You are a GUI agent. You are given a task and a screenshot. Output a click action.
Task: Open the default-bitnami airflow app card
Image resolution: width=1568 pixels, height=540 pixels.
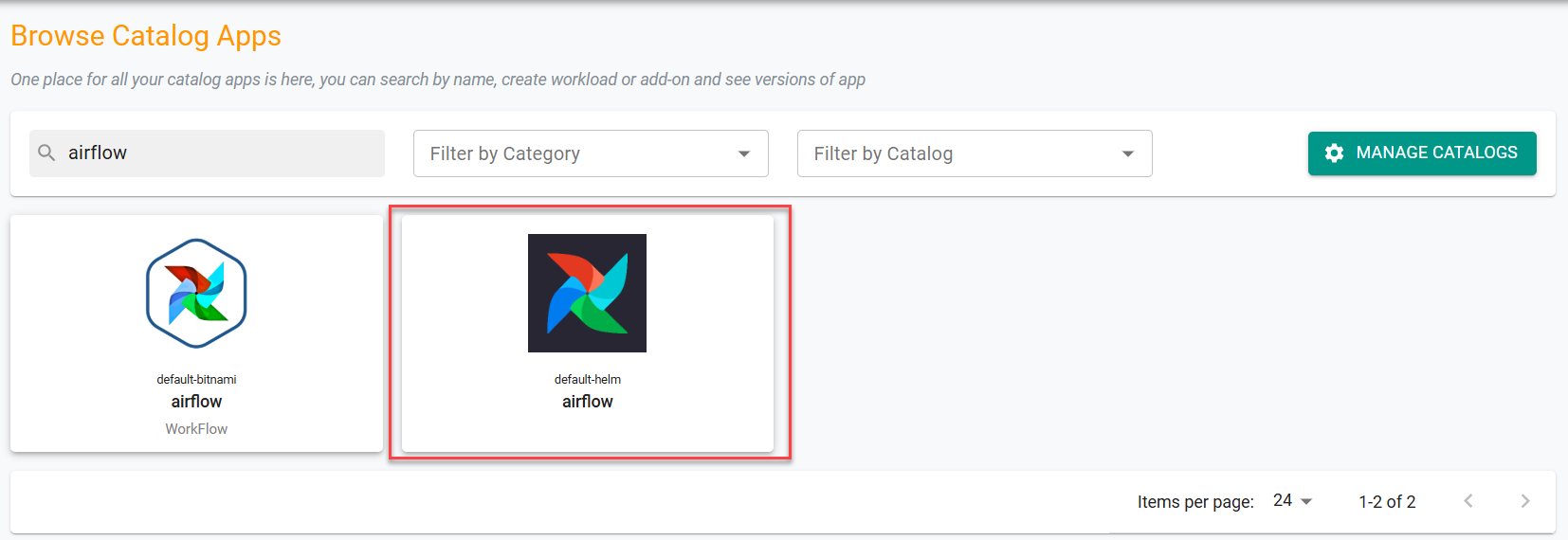tap(196, 333)
